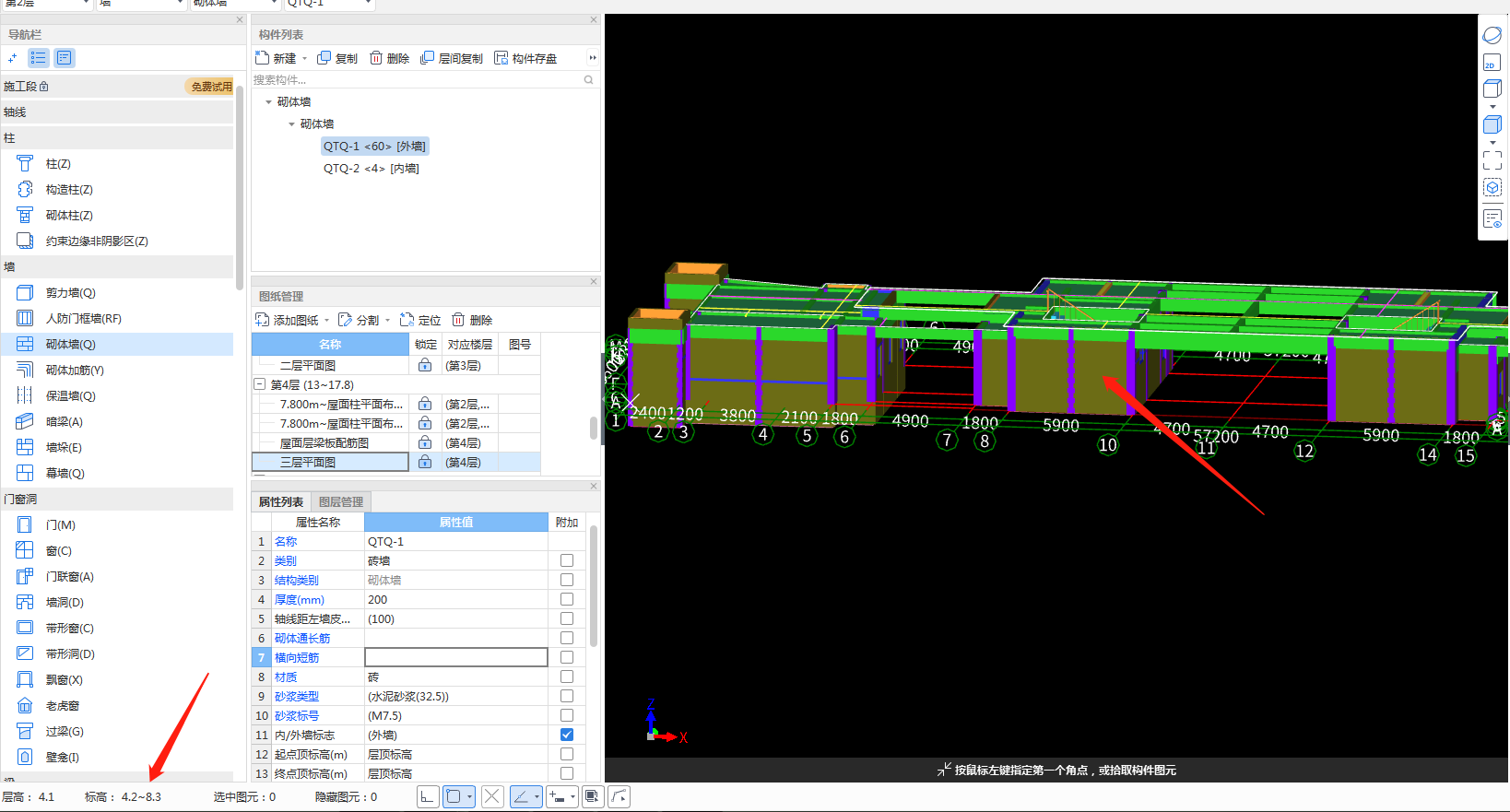Open the plus-rectangle dropdown in status bar
This screenshot has height=812, width=1510.
click(572, 797)
